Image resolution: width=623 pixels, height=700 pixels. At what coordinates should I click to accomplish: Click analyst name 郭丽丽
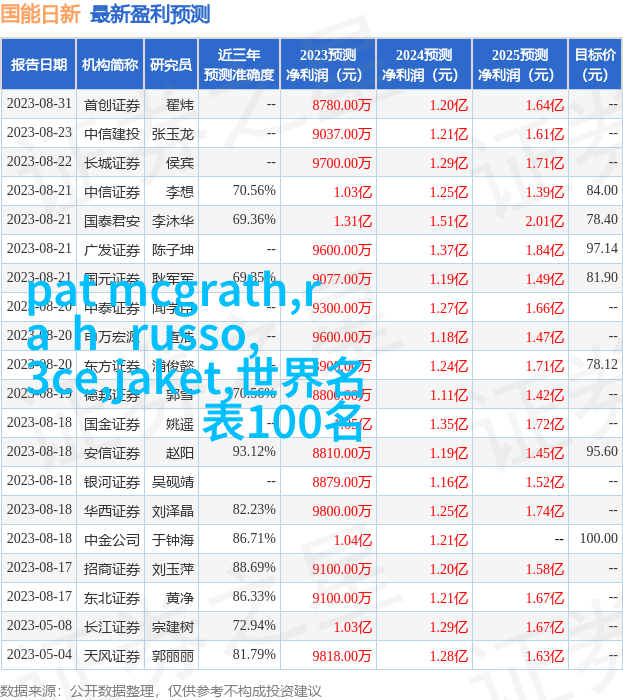point(172,655)
